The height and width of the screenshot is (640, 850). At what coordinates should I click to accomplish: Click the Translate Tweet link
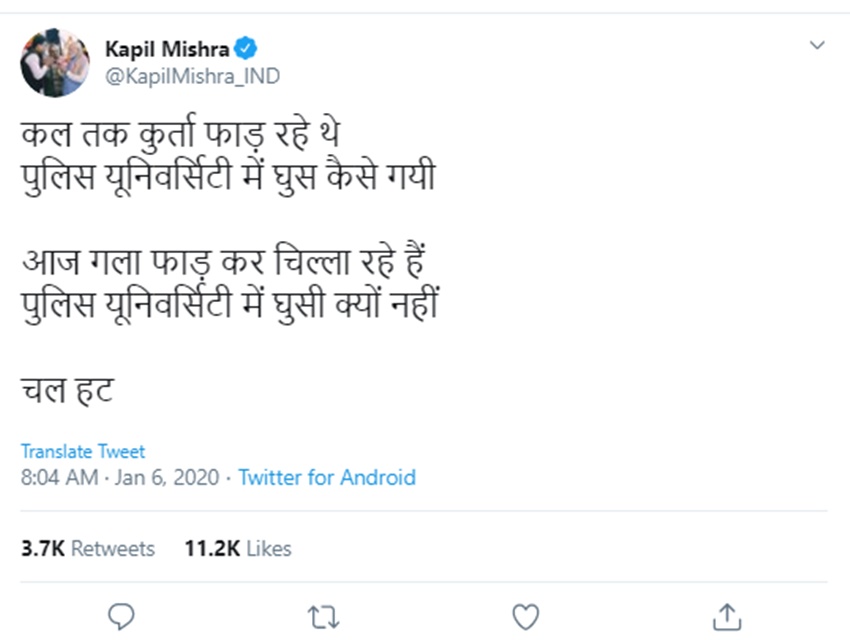[x=83, y=451]
